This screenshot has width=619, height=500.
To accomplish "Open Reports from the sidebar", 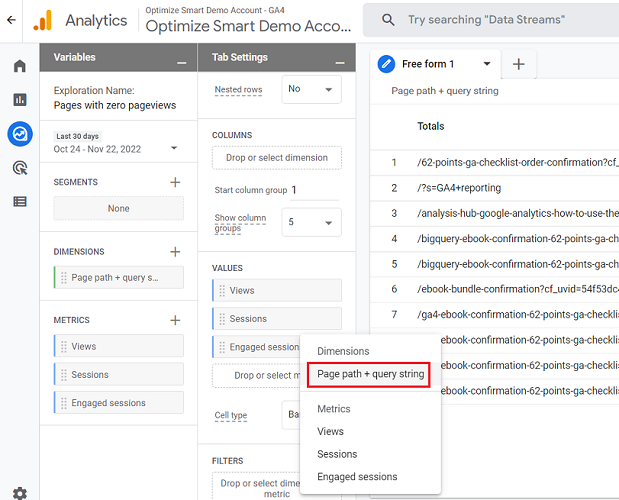I will [20, 99].
